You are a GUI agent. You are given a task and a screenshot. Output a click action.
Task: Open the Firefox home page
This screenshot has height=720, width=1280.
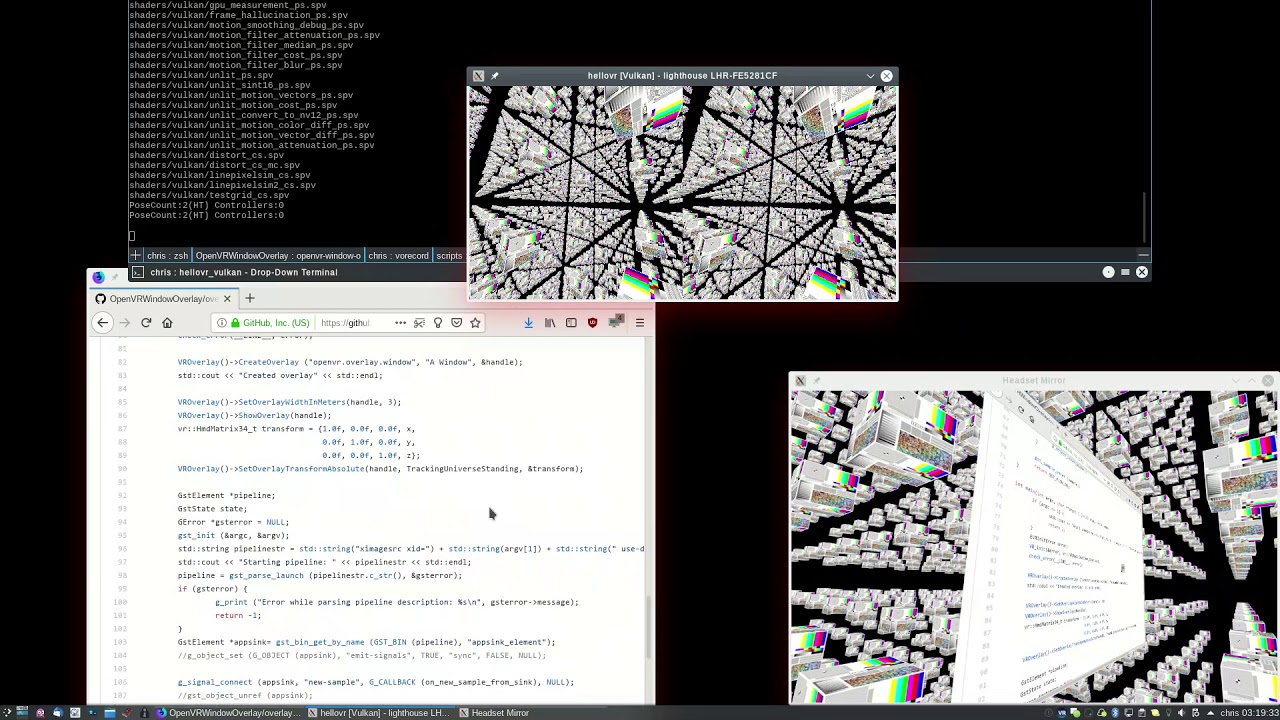(x=167, y=323)
